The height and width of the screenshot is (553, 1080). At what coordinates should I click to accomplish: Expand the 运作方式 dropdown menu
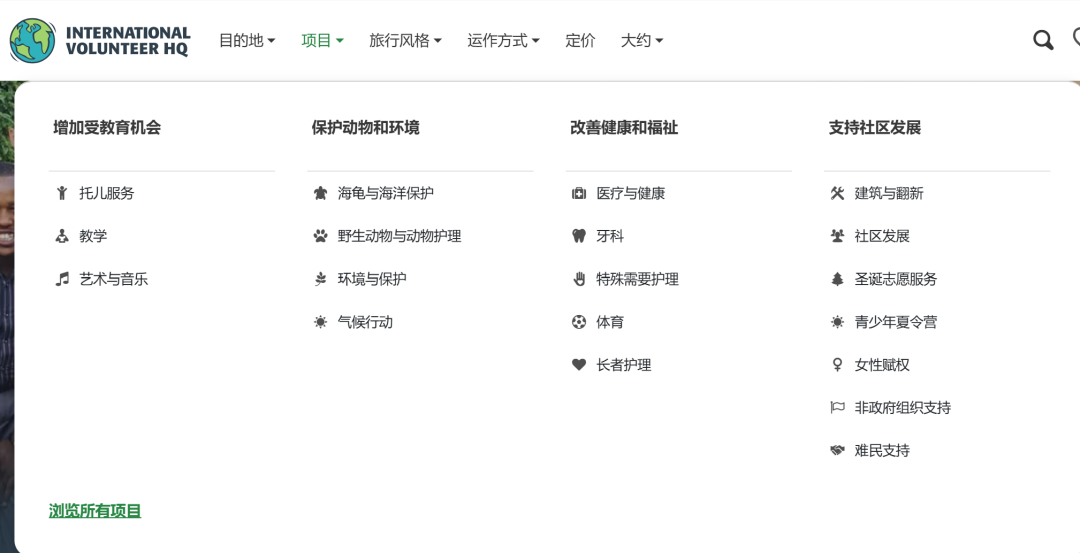503,41
